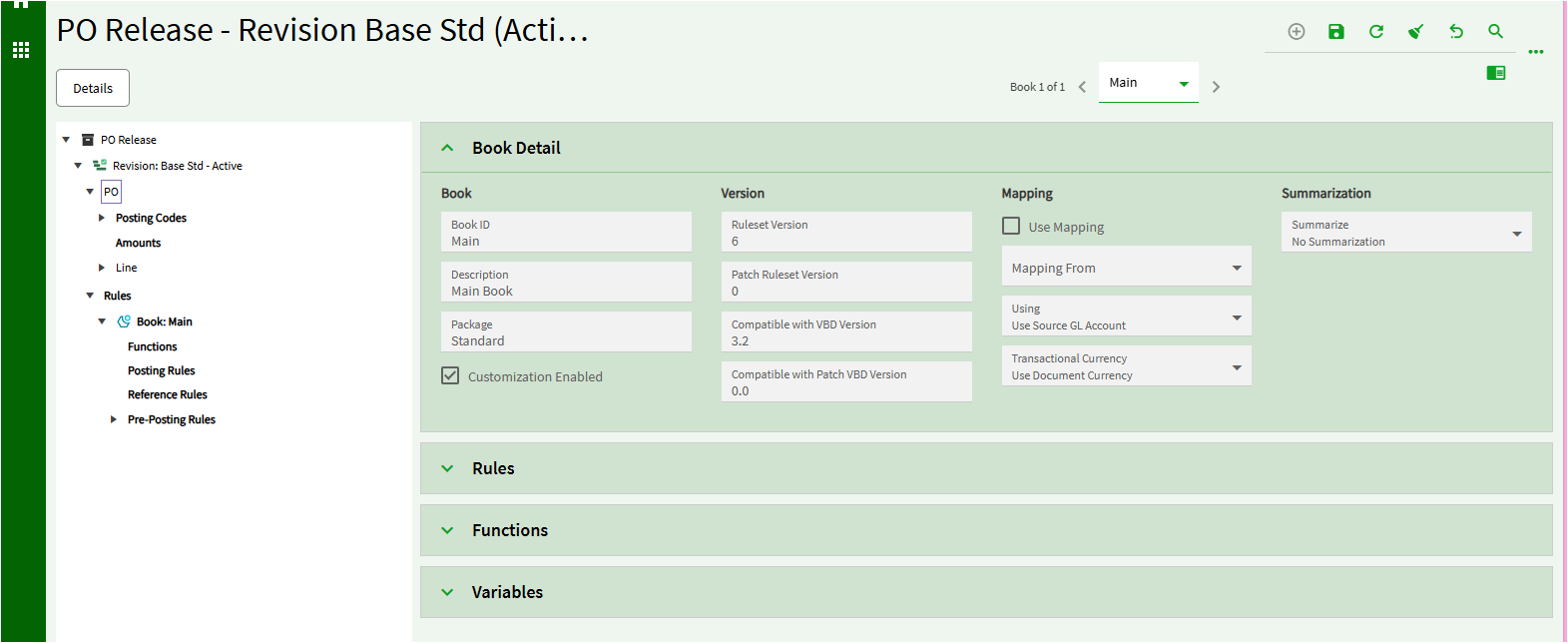
Task: Open the app grid menu icon
Action: point(21,50)
